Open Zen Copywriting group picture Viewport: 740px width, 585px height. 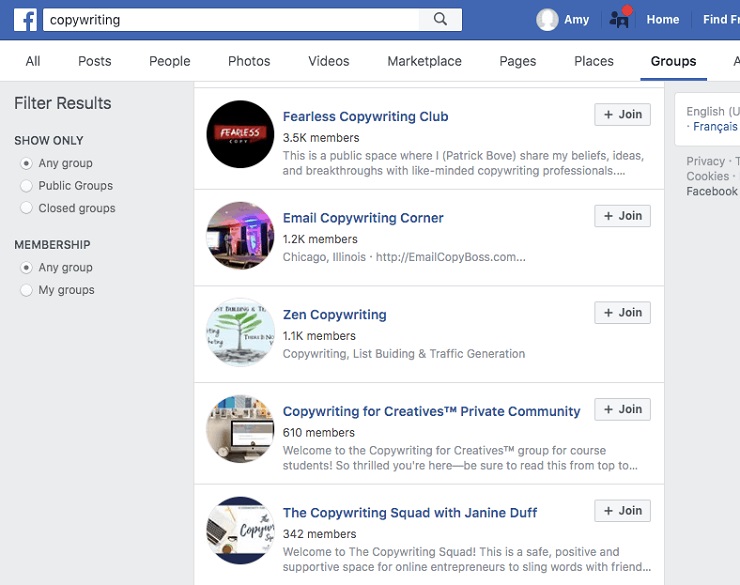coord(240,332)
